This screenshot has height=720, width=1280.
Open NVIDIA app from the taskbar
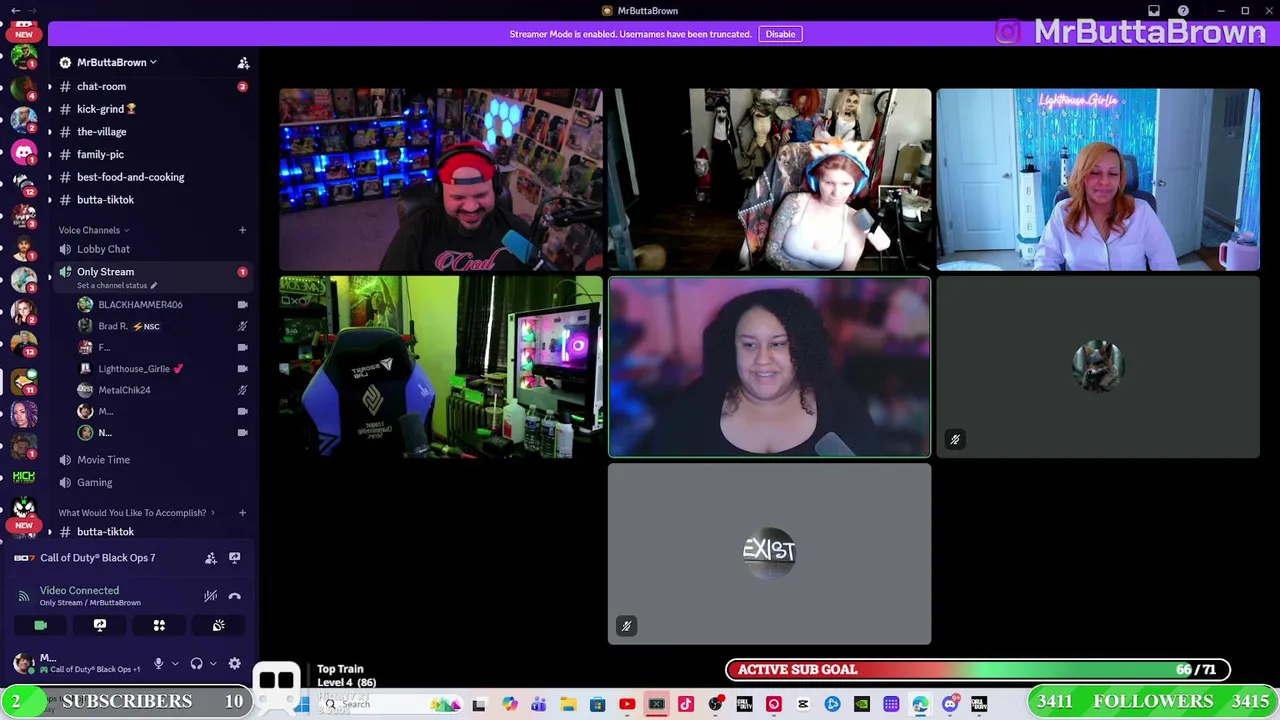(862, 704)
